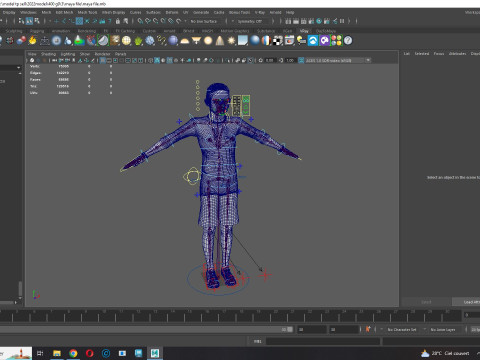Click the blue cloud shelf icon
The width and height of the screenshot is (480, 360).
pos(313,41)
